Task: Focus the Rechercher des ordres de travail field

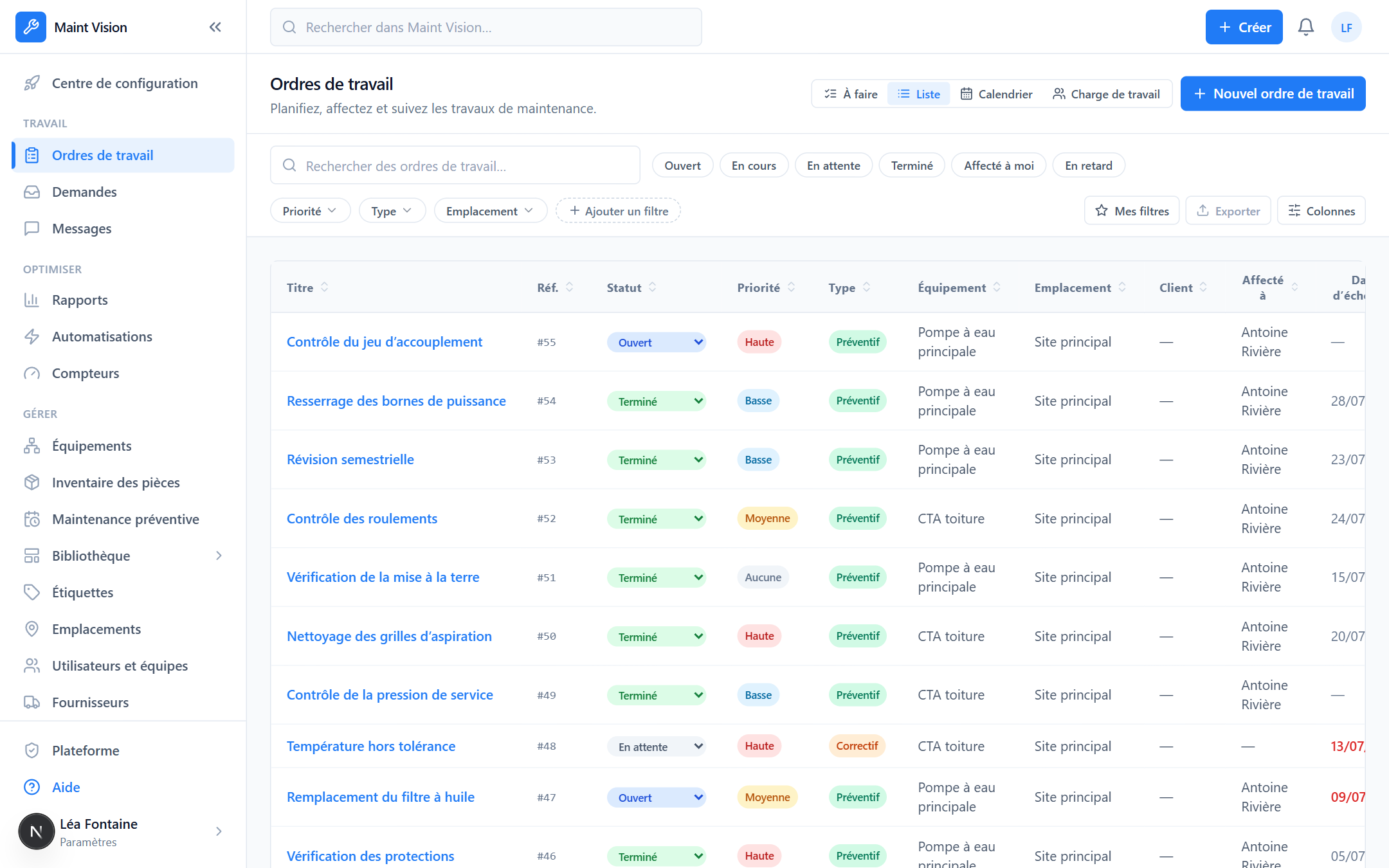Action: 455,166
